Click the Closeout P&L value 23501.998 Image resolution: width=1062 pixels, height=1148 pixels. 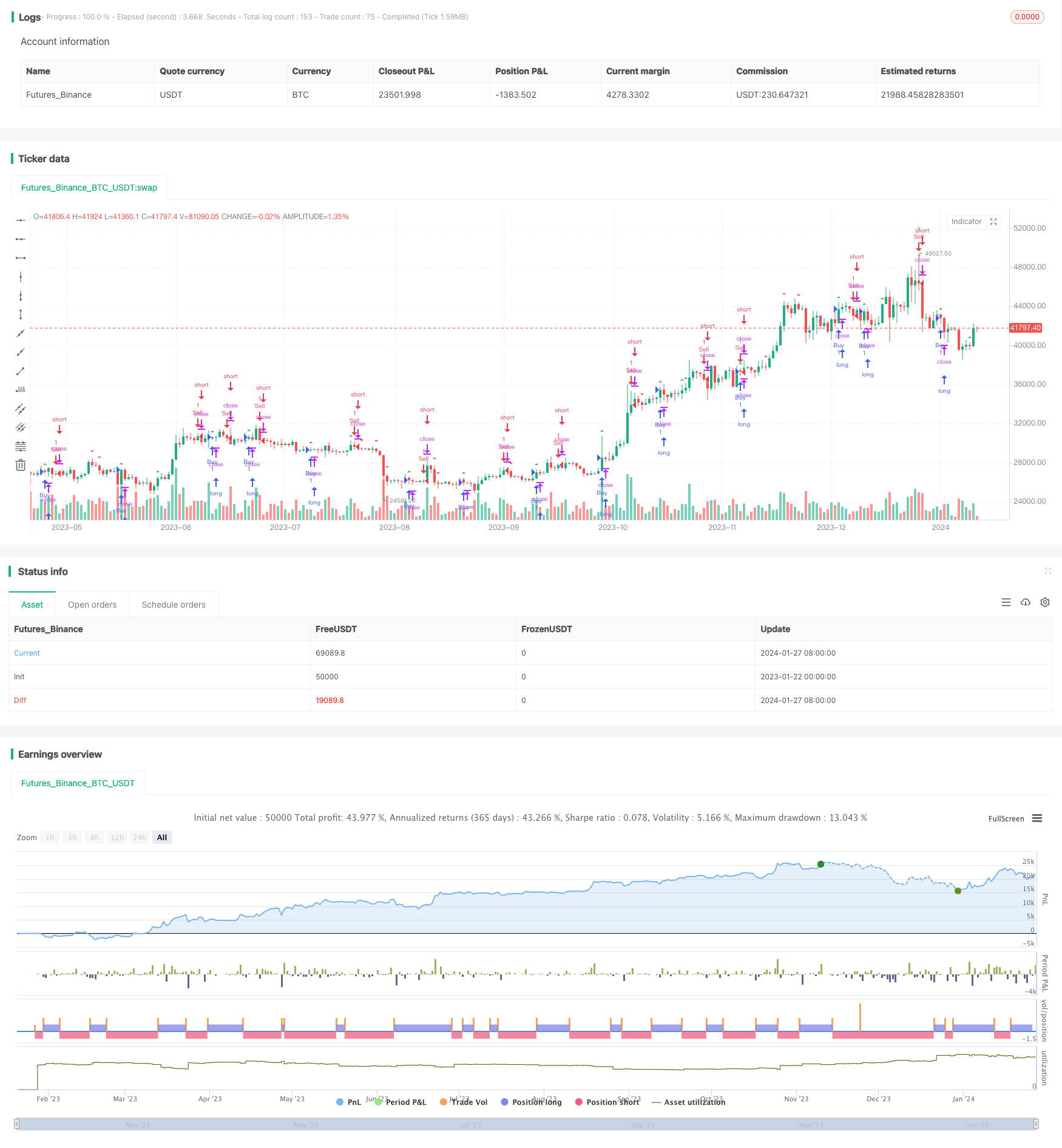click(x=399, y=95)
